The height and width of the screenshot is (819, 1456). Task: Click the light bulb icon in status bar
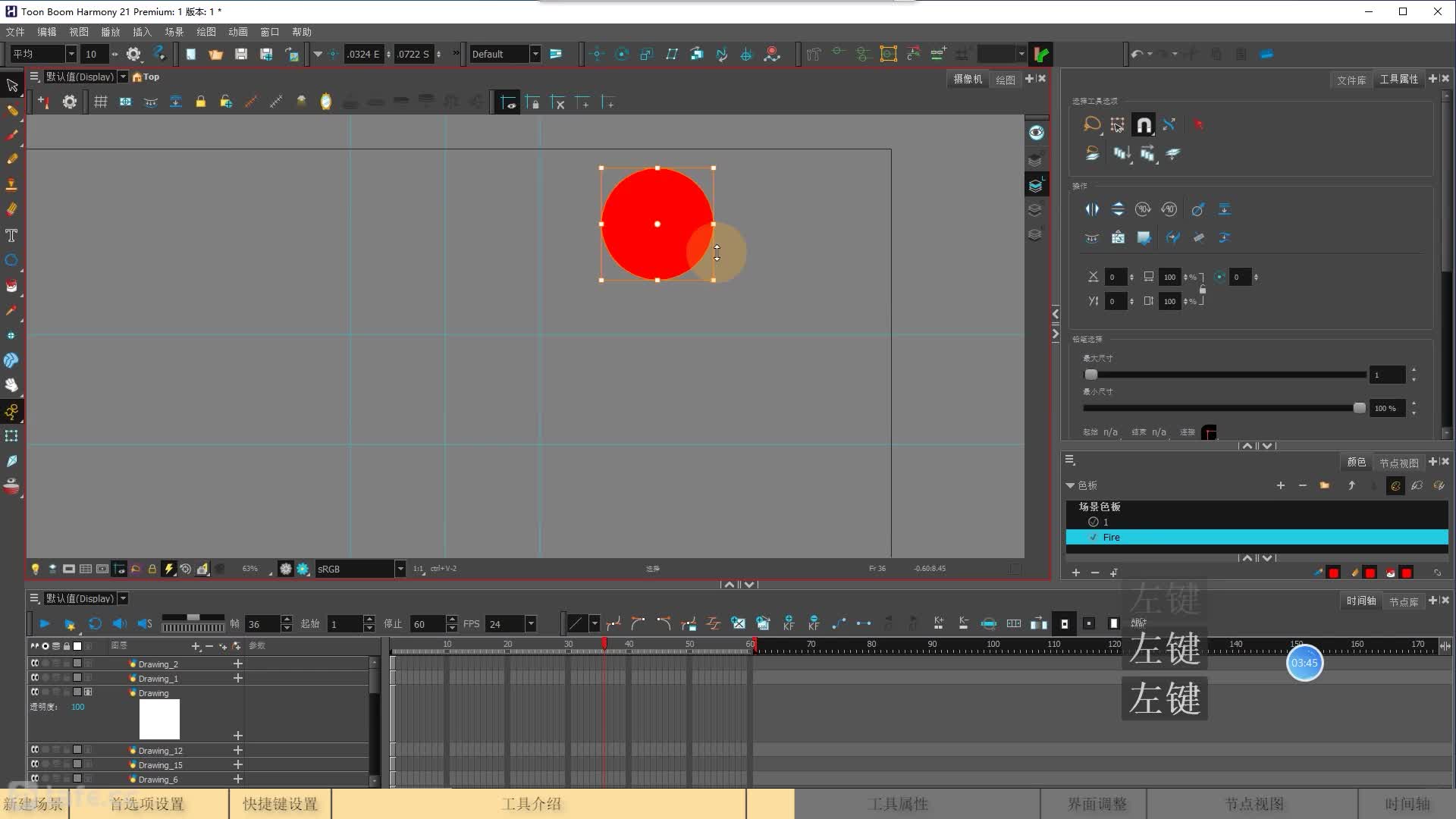tap(35, 569)
